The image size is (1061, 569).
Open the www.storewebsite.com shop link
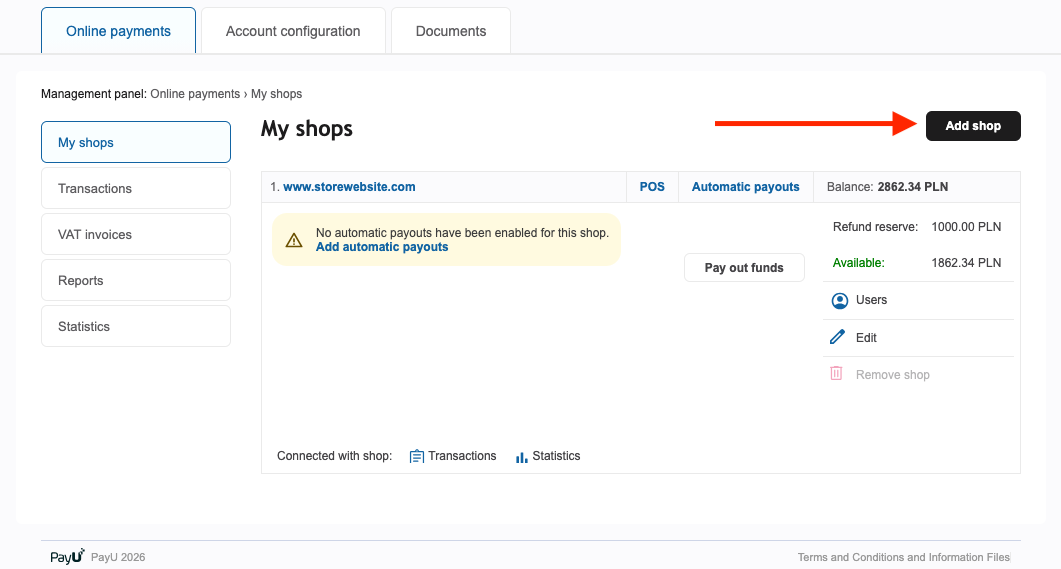[x=349, y=187]
